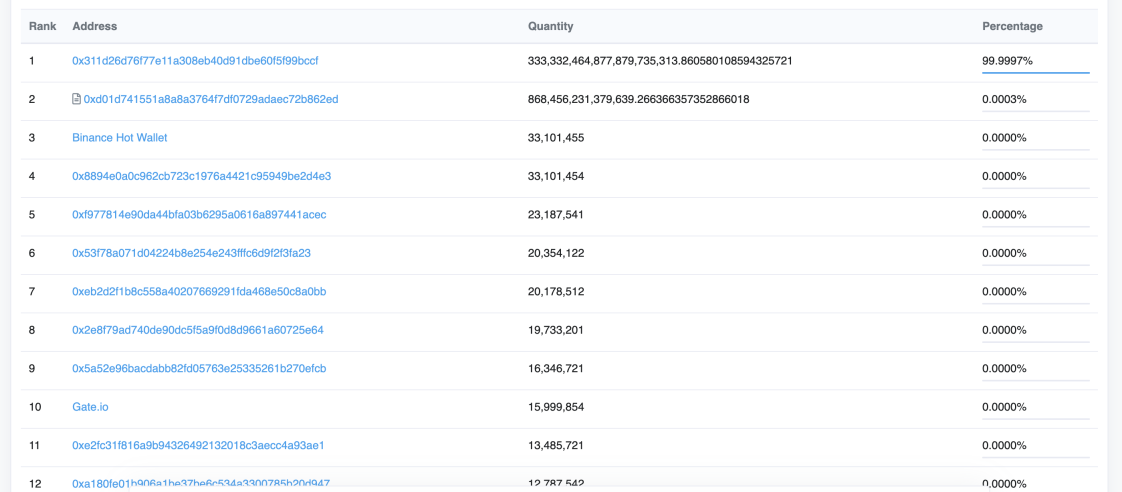Image resolution: width=1122 pixels, height=492 pixels.
Task: Open address 0x53f78a071d04224b8e254e243fffc6d9f2f3fa23
Action: 191,253
